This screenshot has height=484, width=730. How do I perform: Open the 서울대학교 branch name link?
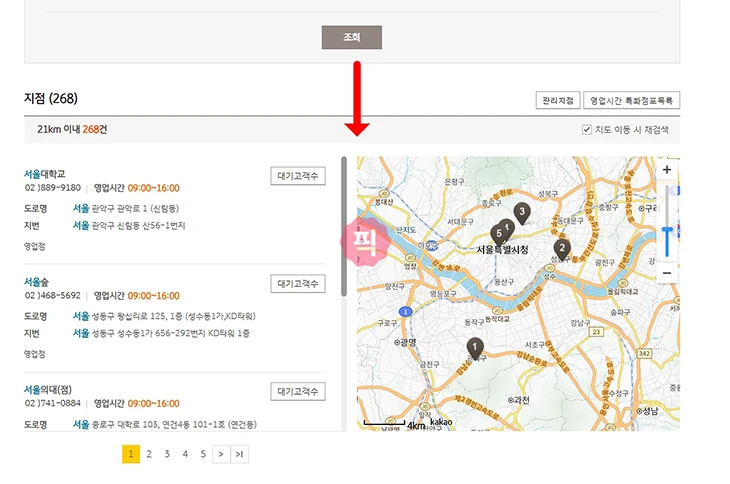coord(45,174)
